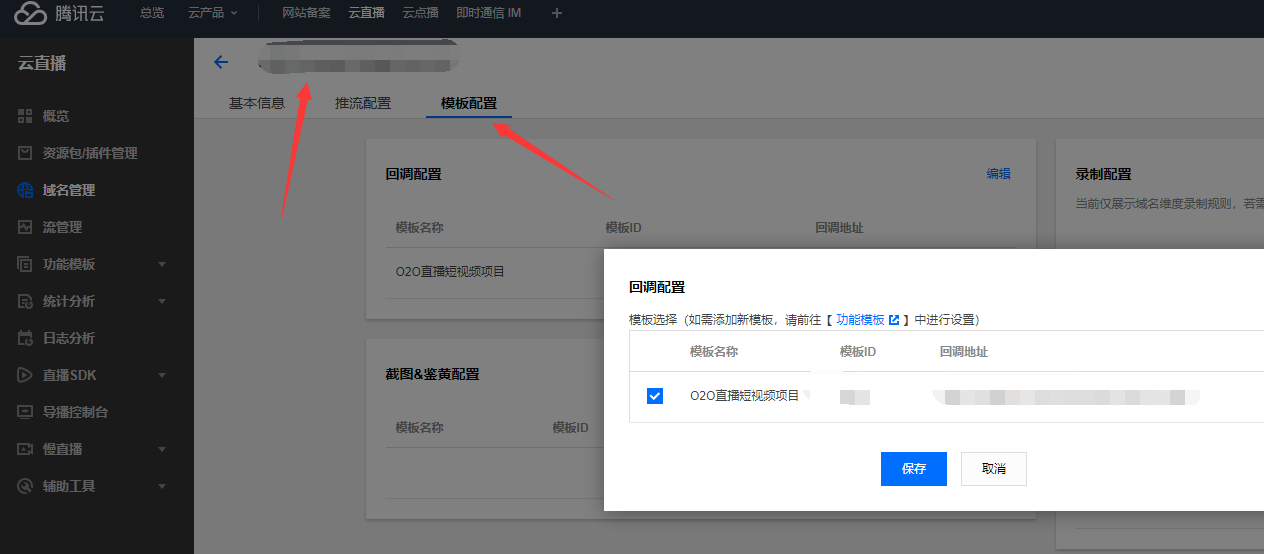Click the 功能模板 sidebar icon

tap(25, 264)
